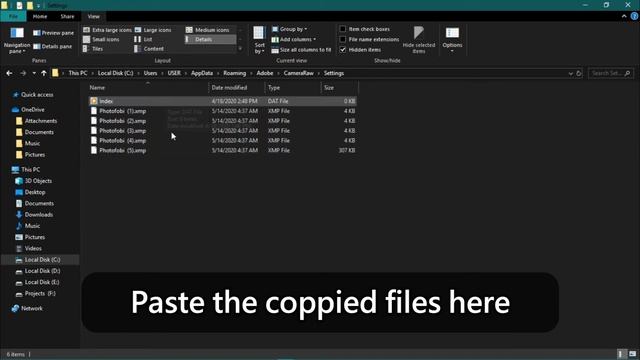640x360 pixels.
Task: Click the Search Settings box
Action: (x=610, y=73)
